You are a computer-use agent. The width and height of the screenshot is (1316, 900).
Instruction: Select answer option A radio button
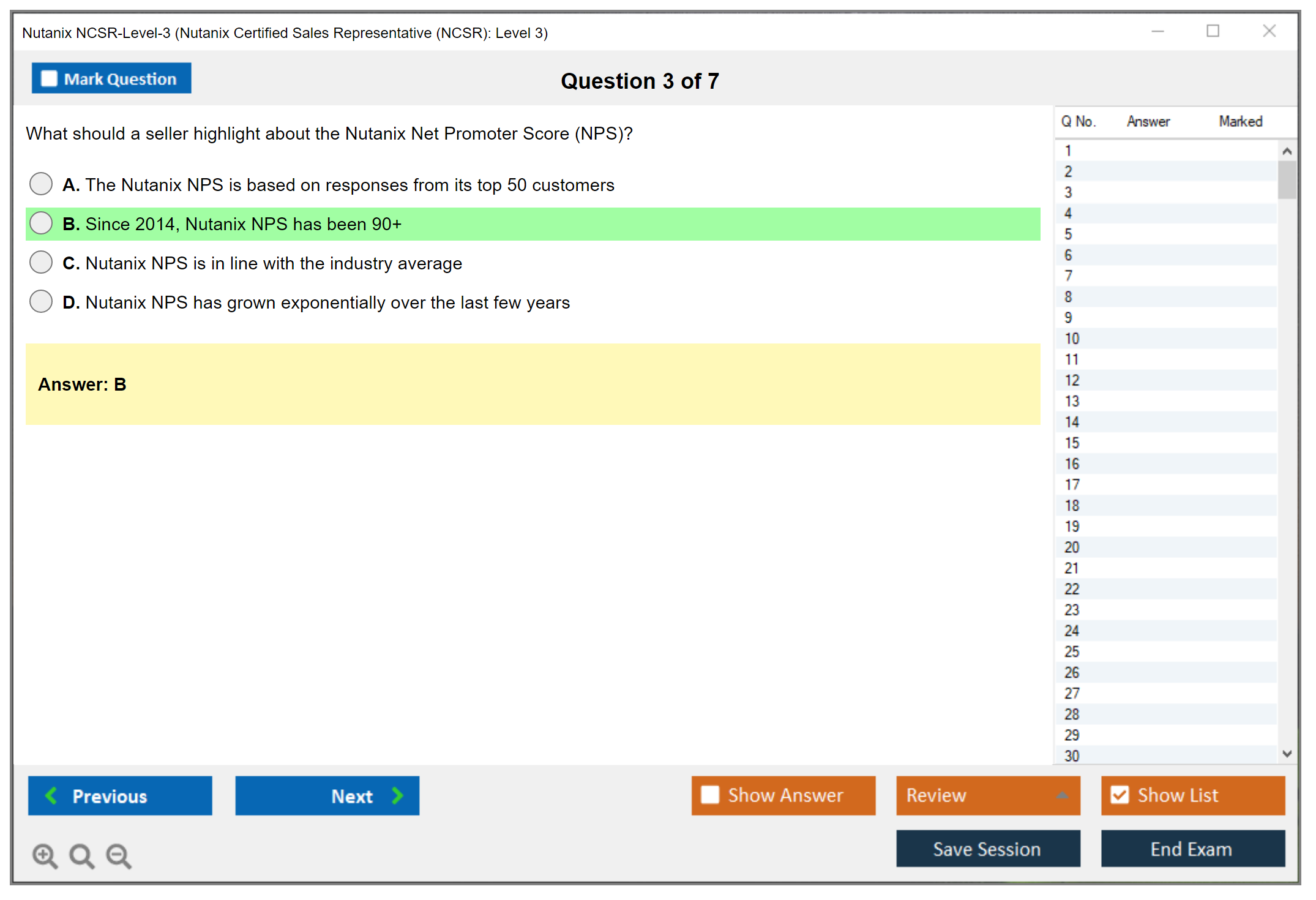pos(41,184)
